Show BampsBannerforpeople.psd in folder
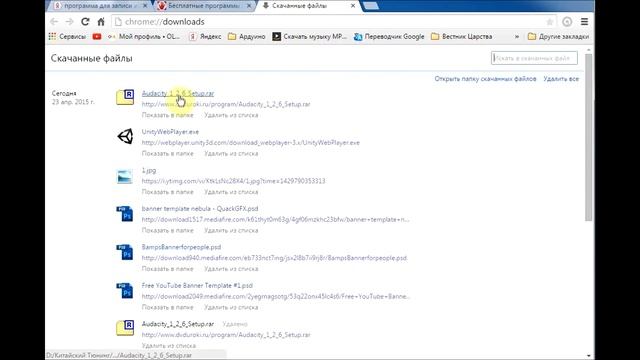 click(167, 269)
